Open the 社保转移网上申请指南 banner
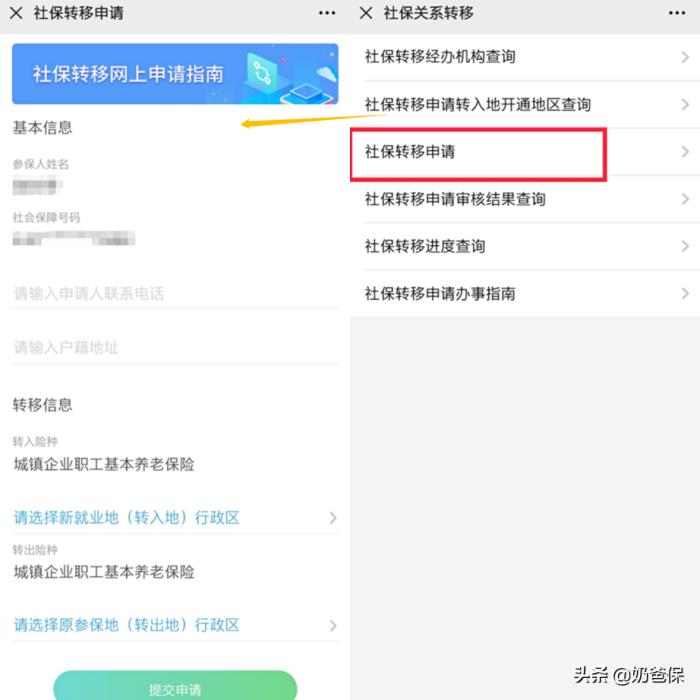Image resolution: width=700 pixels, height=700 pixels. (x=175, y=74)
